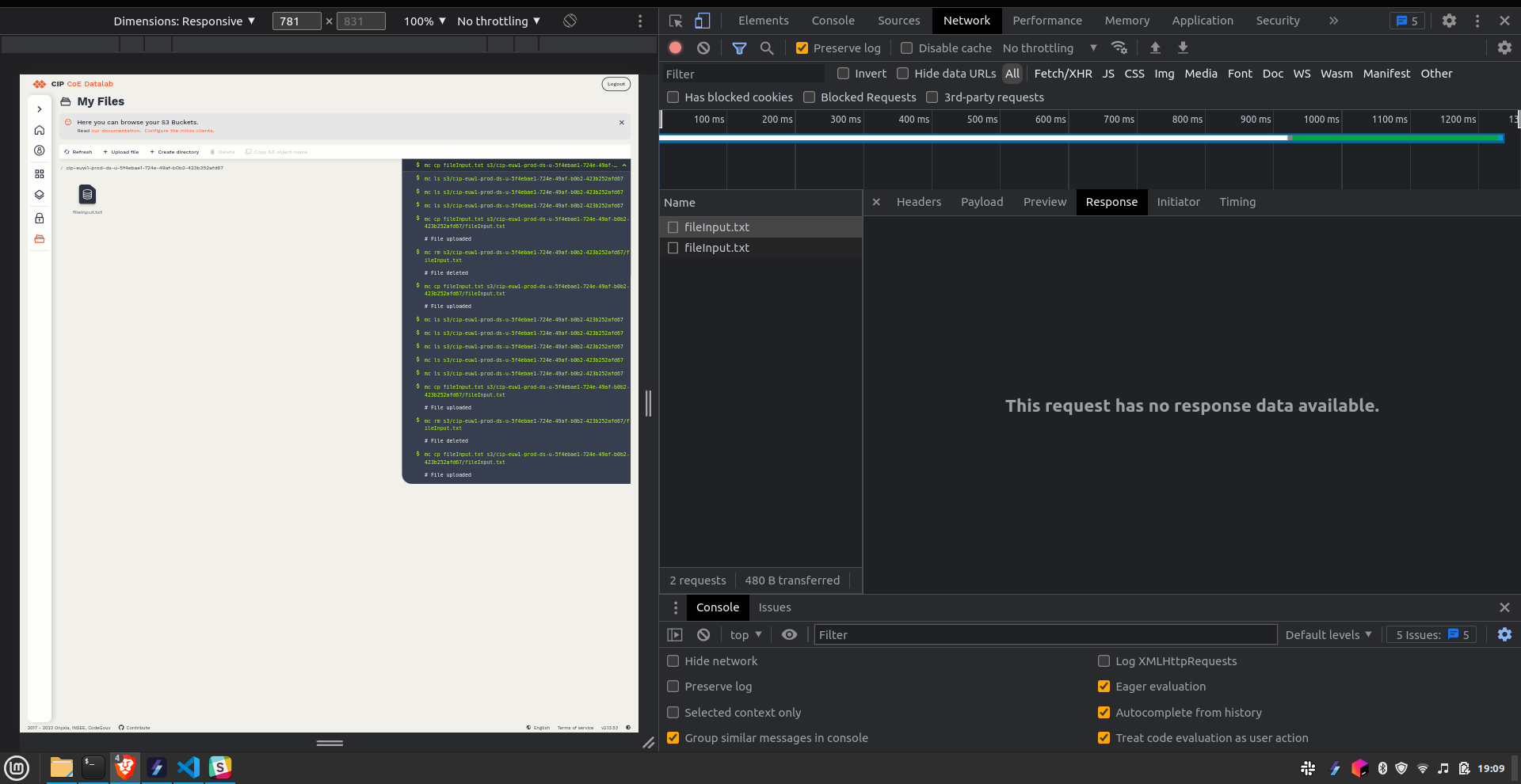The width and height of the screenshot is (1521, 784).
Task: Disable Eager evaluation in Console settings
Action: pyautogui.click(x=1103, y=687)
